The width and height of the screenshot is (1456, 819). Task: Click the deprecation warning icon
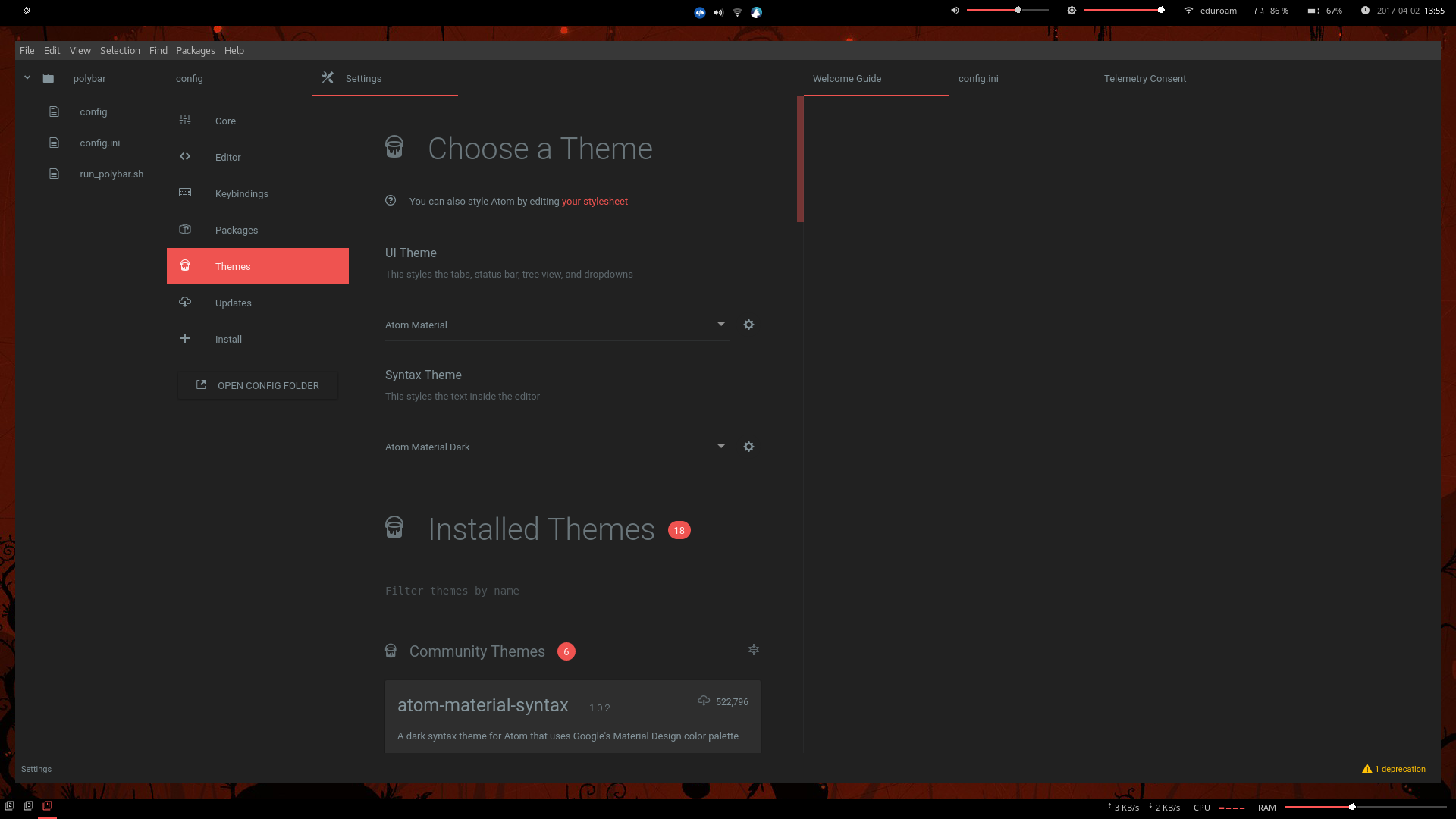tap(1367, 769)
